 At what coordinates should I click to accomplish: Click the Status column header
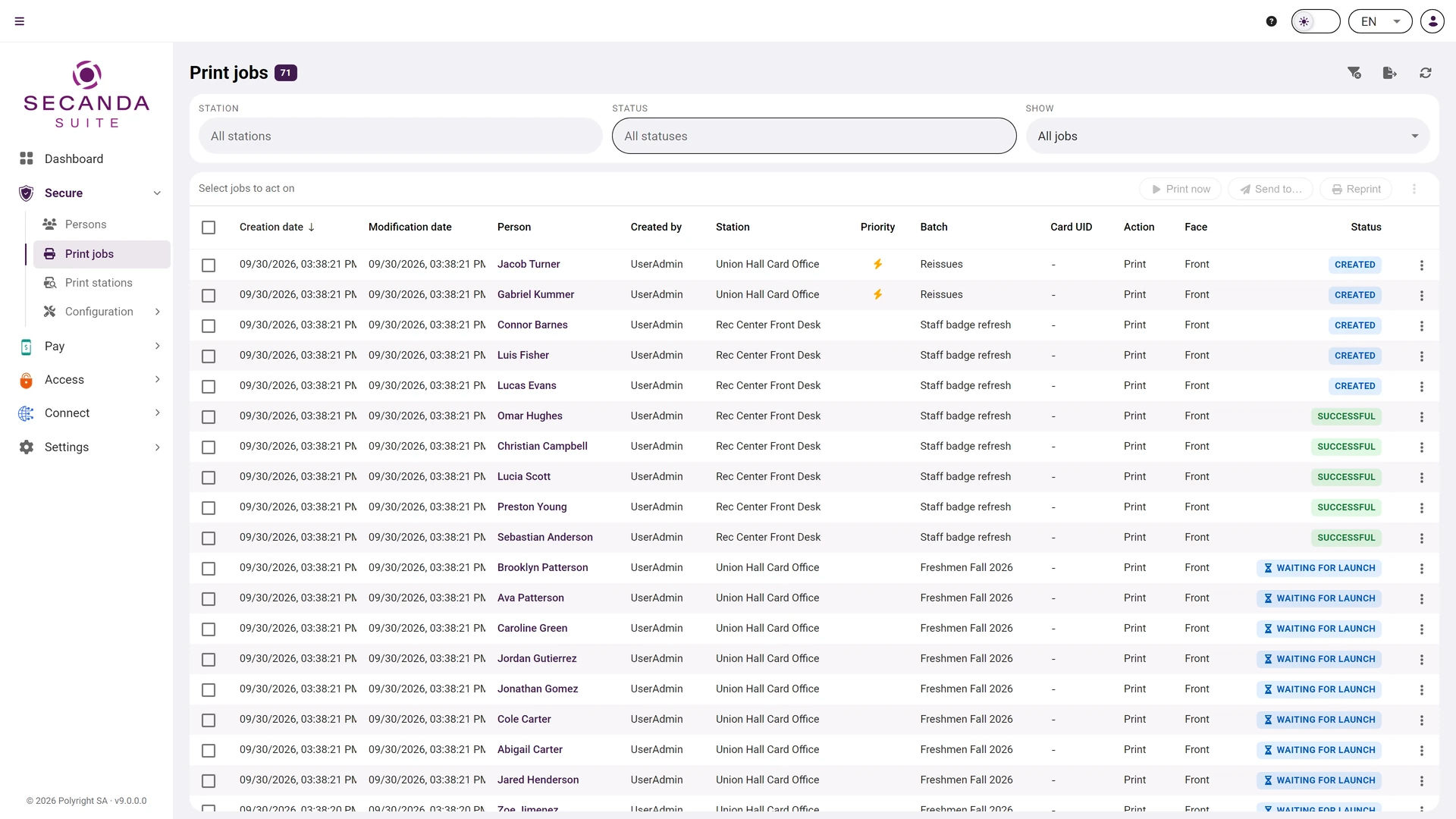click(x=1366, y=227)
